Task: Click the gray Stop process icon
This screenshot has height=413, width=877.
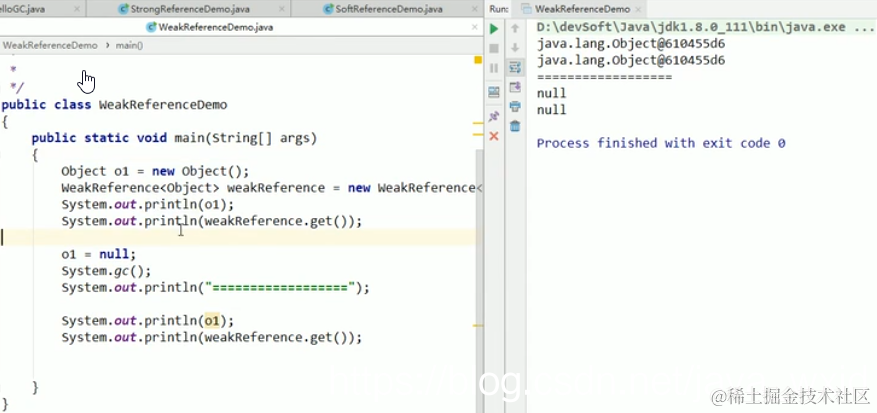Action: pos(494,49)
